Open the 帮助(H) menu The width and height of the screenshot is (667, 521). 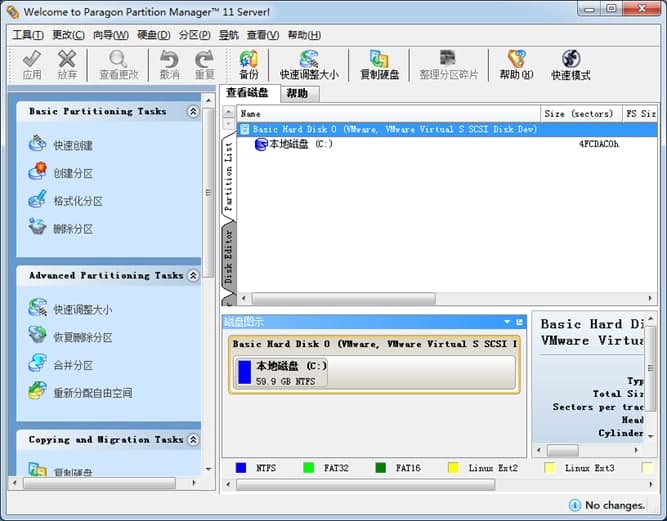point(304,35)
